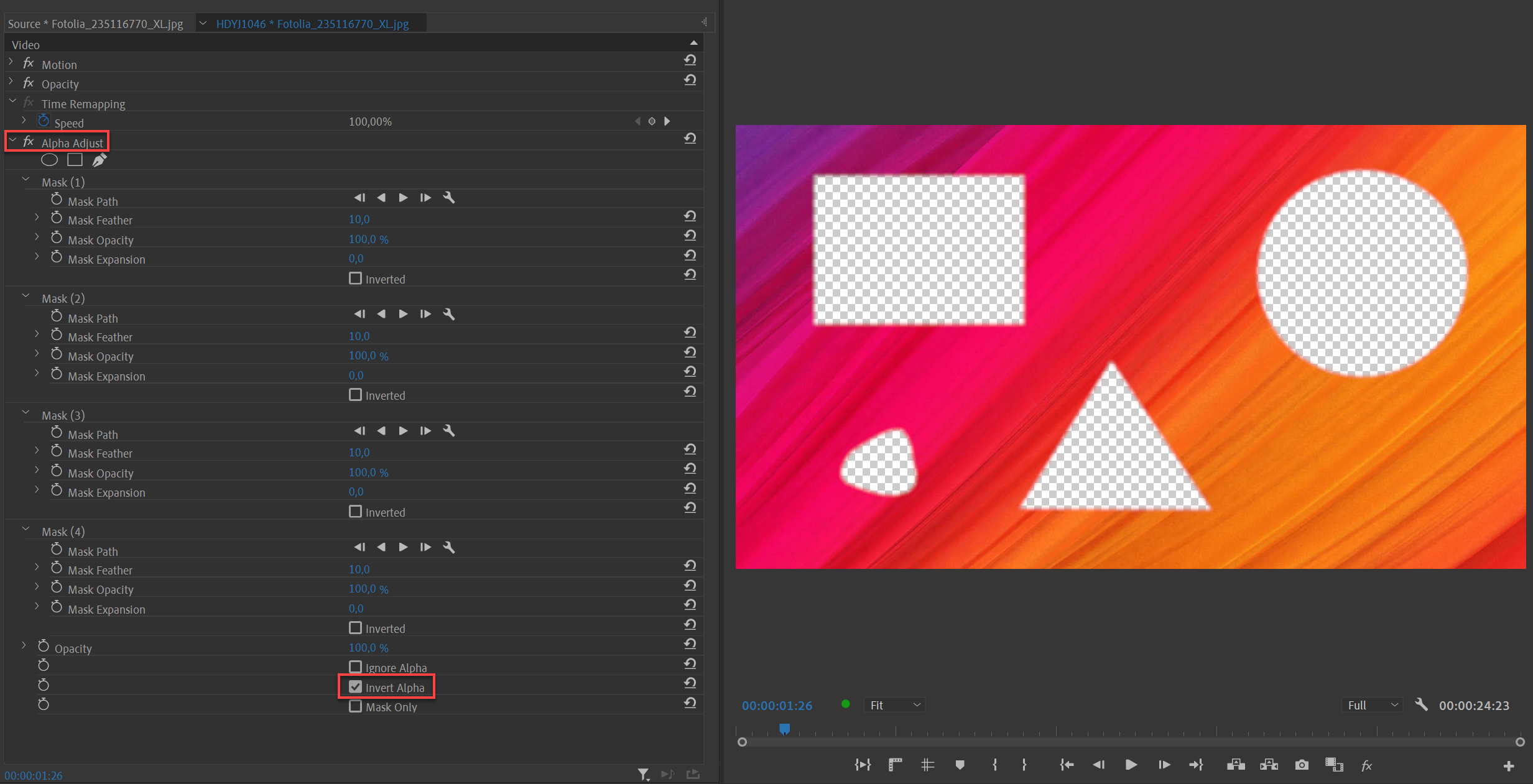Add a marker at the playhead
1533x784 pixels.
[960, 765]
